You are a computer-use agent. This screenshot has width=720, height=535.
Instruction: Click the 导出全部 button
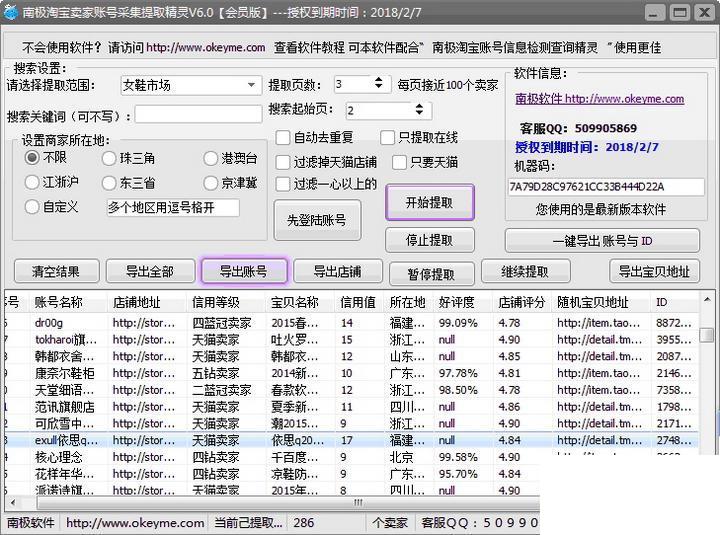tap(150, 271)
